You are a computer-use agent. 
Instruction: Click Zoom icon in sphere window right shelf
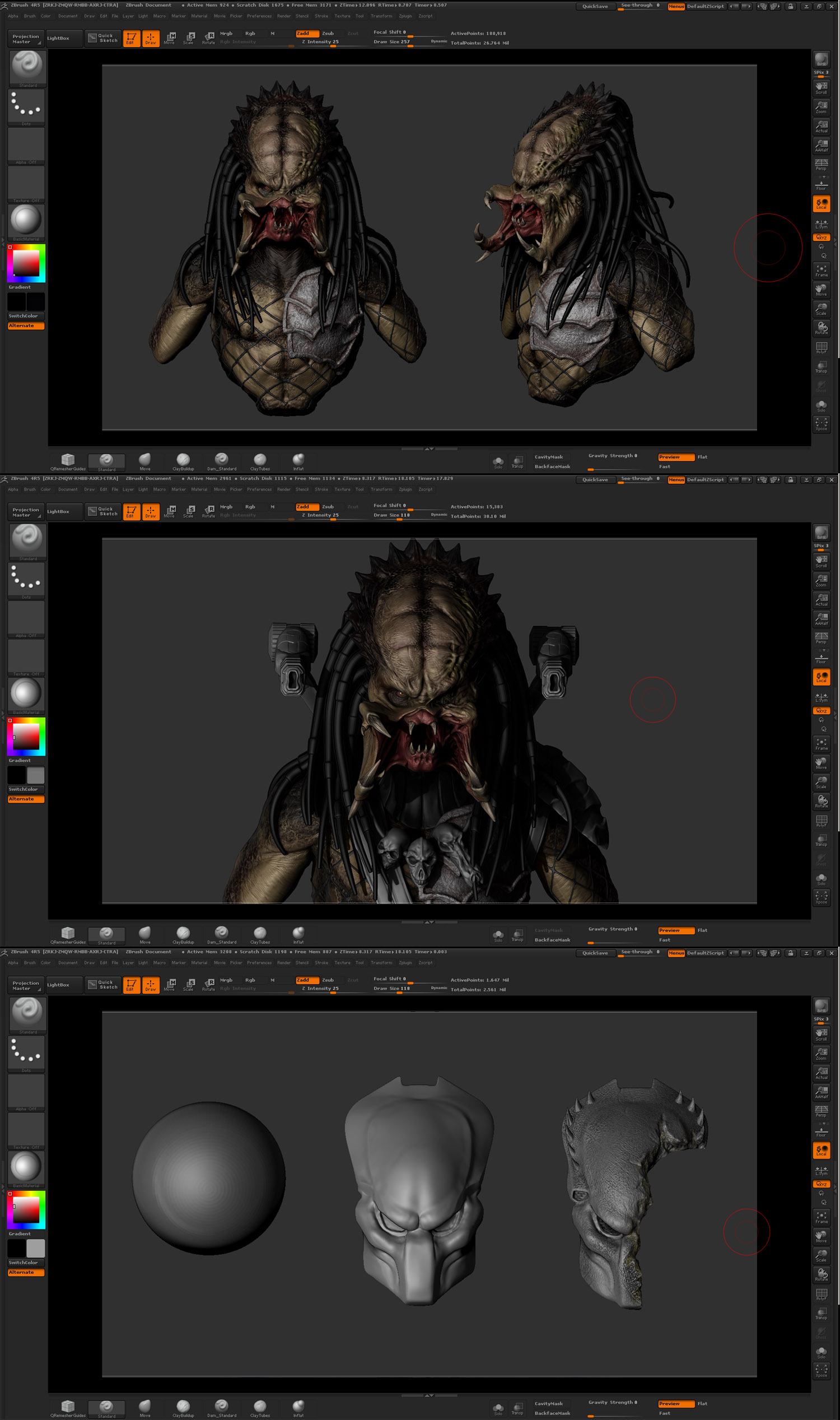tap(821, 1054)
